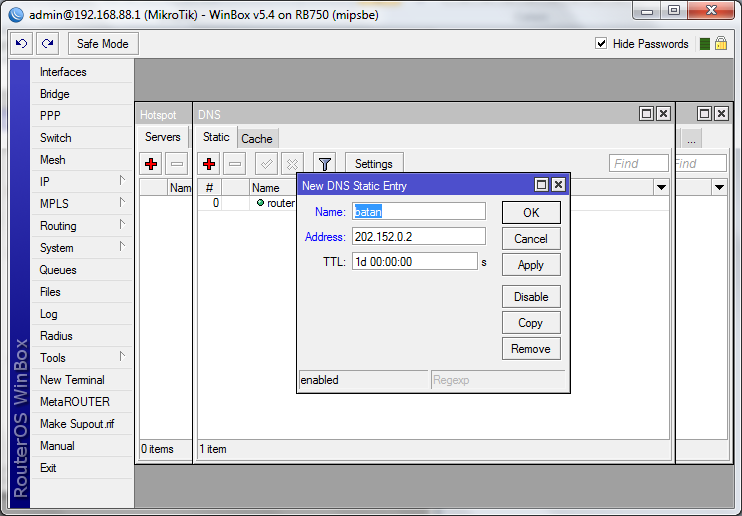Click the minus icon in Hotspot window
The width and height of the screenshot is (742, 516).
point(177,164)
